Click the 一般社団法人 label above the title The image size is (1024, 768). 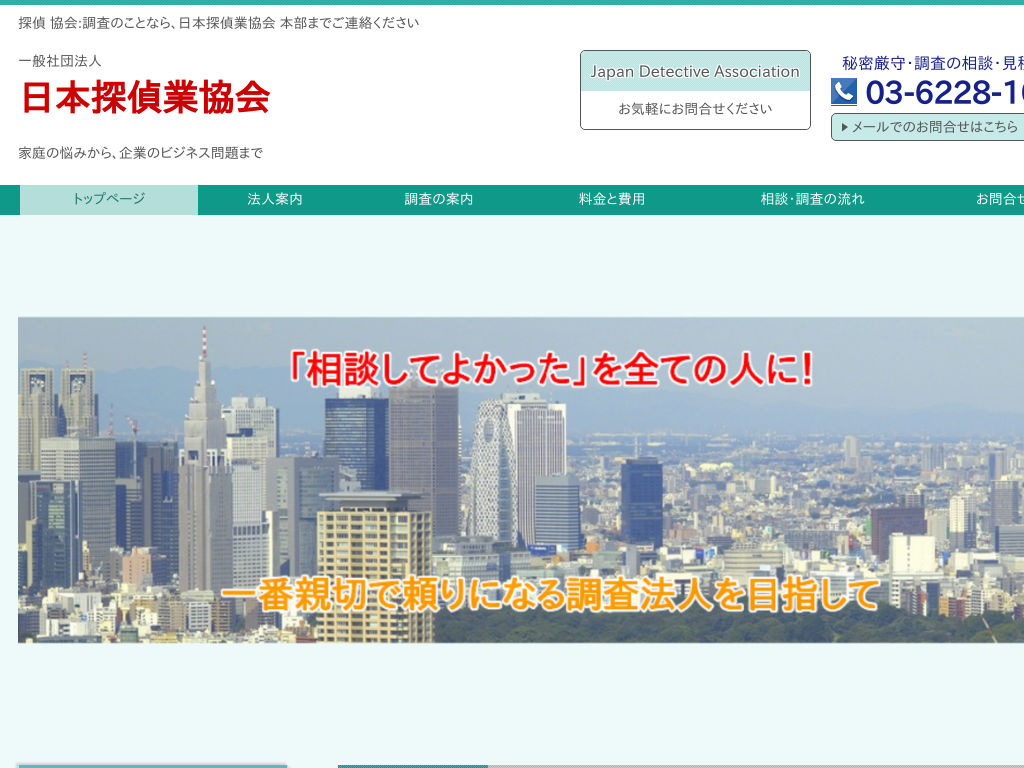[x=60, y=61]
